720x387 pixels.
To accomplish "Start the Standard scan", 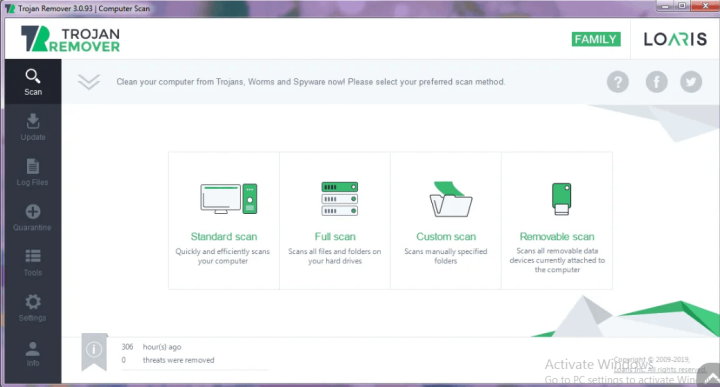I will click(224, 221).
